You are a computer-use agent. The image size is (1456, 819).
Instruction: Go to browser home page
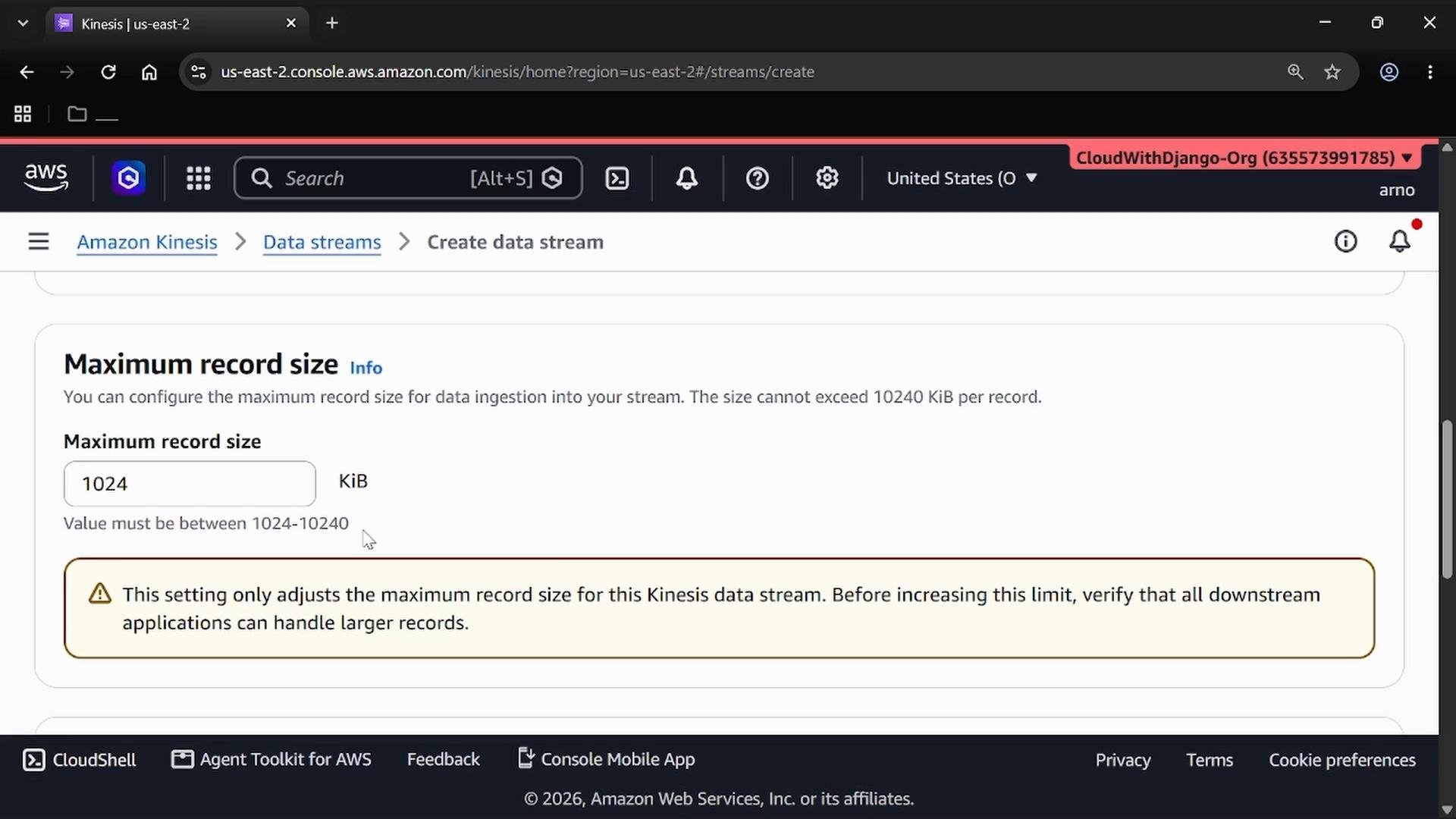(149, 72)
